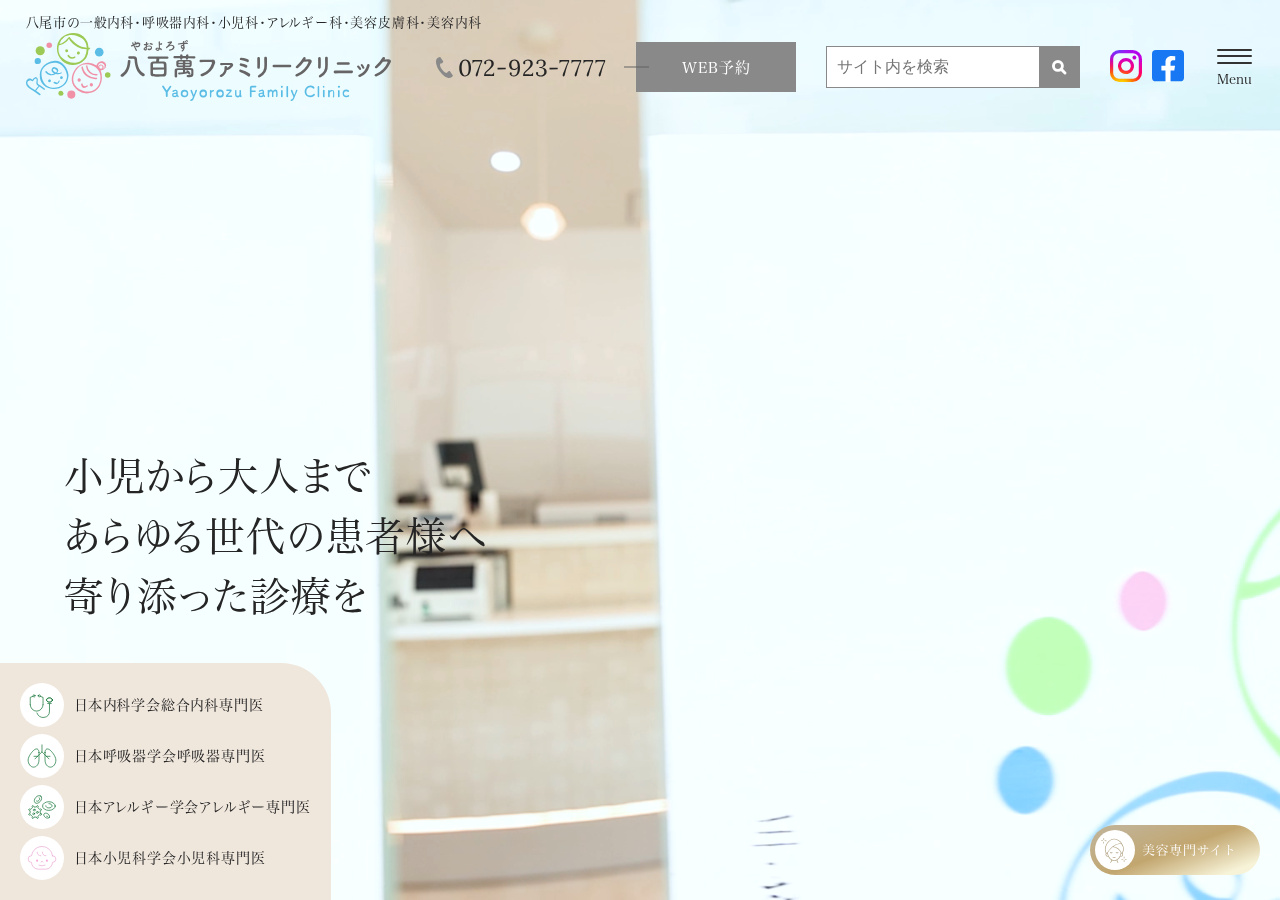Click the phone number 072-923-7777

click(532, 68)
